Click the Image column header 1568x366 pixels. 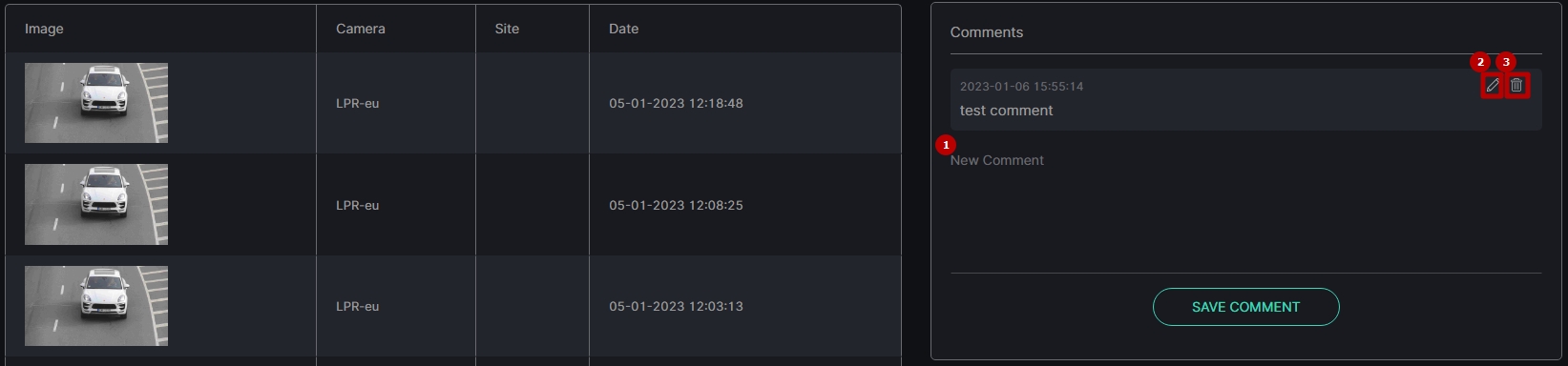pos(44,29)
